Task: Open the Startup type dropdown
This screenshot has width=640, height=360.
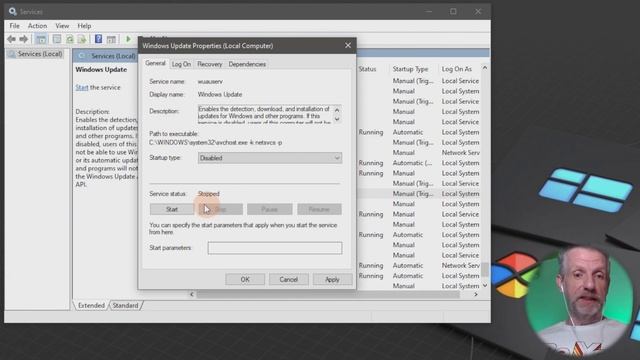Action: 270,158
